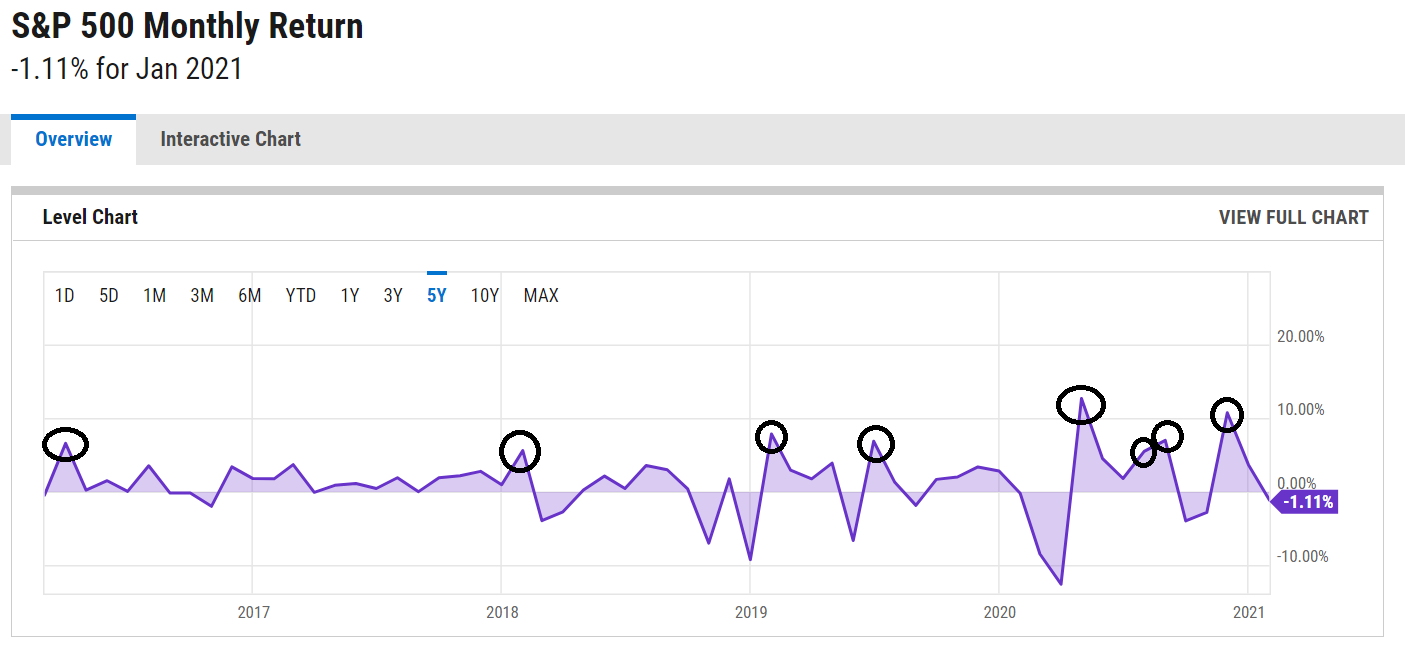Click the 2019 x-axis label

tap(751, 612)
